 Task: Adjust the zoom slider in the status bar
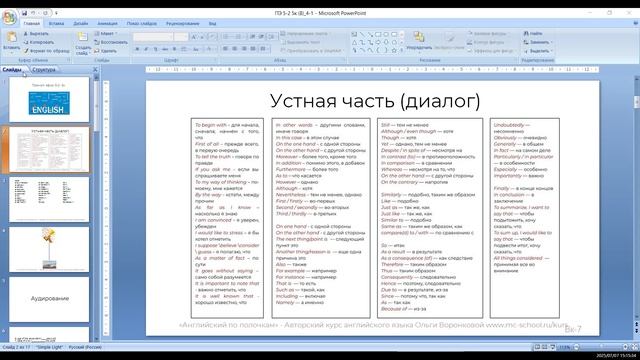point(601,347)
